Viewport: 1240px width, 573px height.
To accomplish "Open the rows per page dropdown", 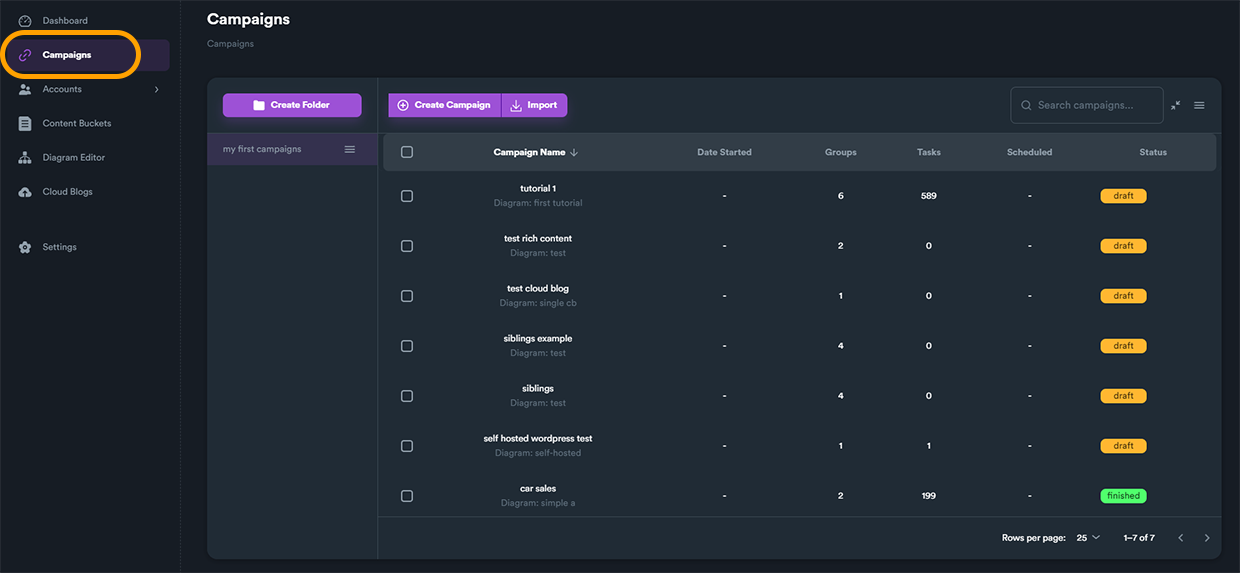I will pyautogui.click(x=1088, y=538).
